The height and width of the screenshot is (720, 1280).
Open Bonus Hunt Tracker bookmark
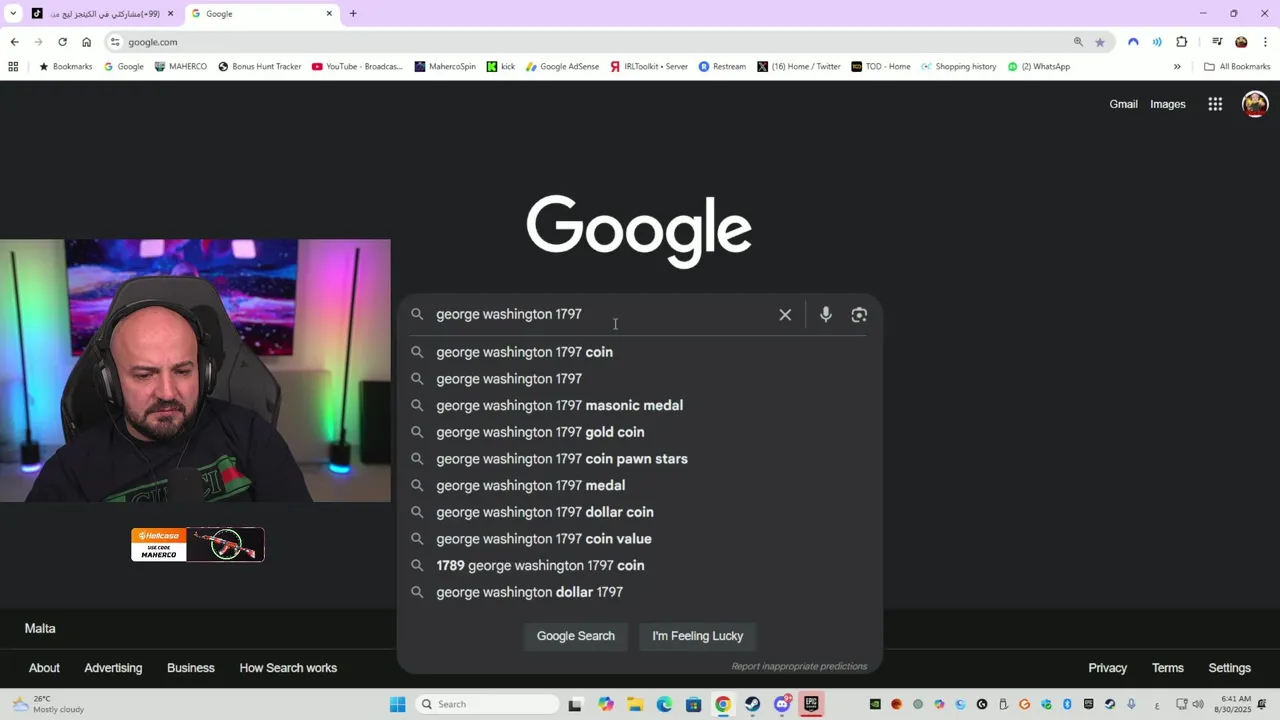259,67
